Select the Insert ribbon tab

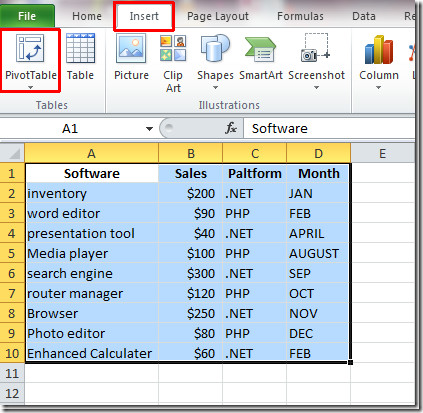pos(144,16)
